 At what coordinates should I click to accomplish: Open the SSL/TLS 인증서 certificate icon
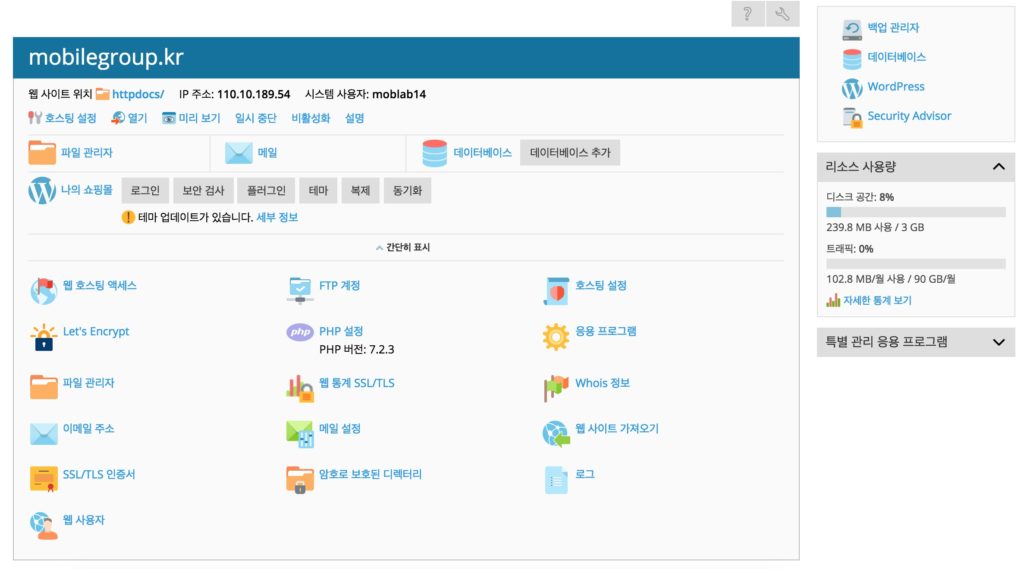43,479
